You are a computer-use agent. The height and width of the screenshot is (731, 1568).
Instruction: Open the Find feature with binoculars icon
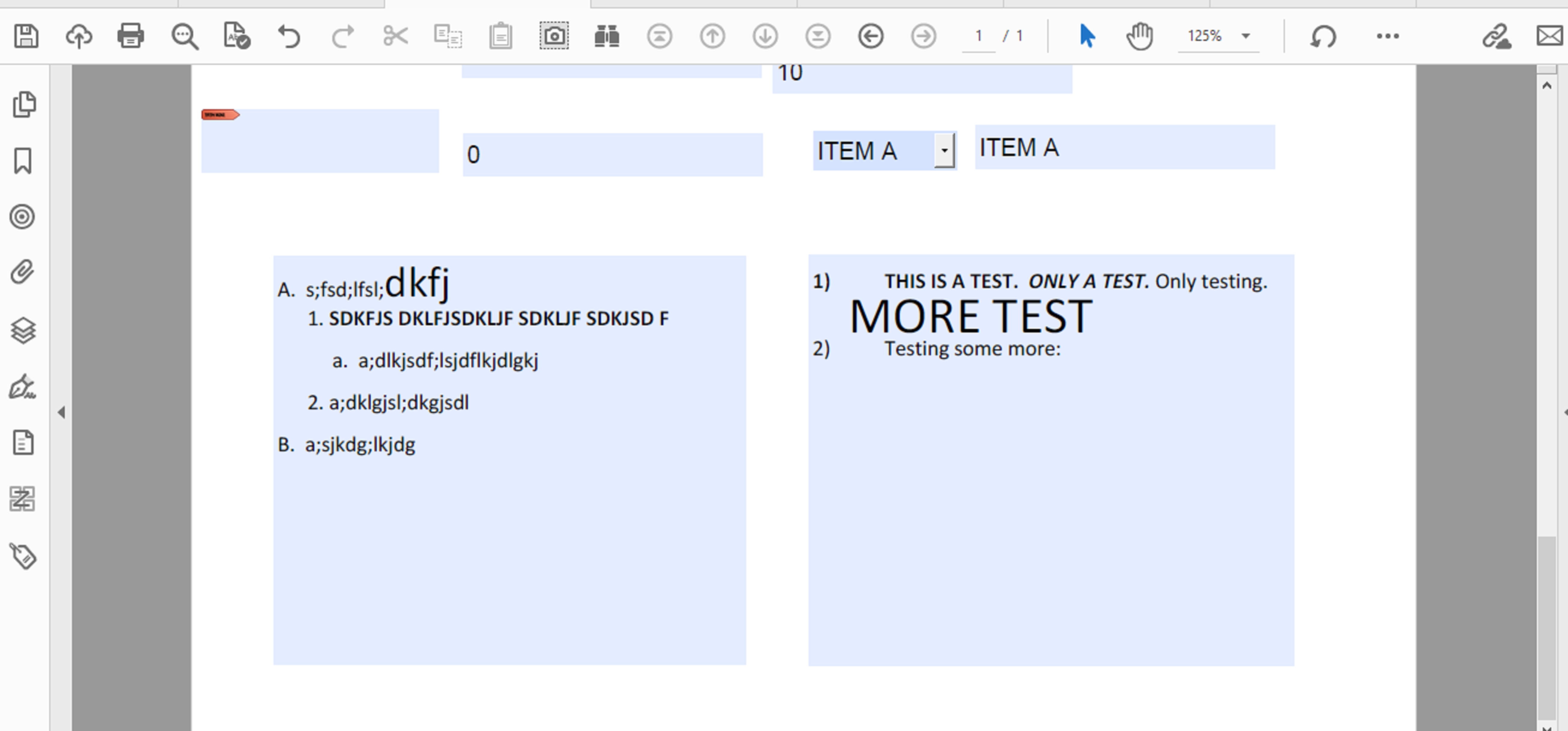click(607, 36)
